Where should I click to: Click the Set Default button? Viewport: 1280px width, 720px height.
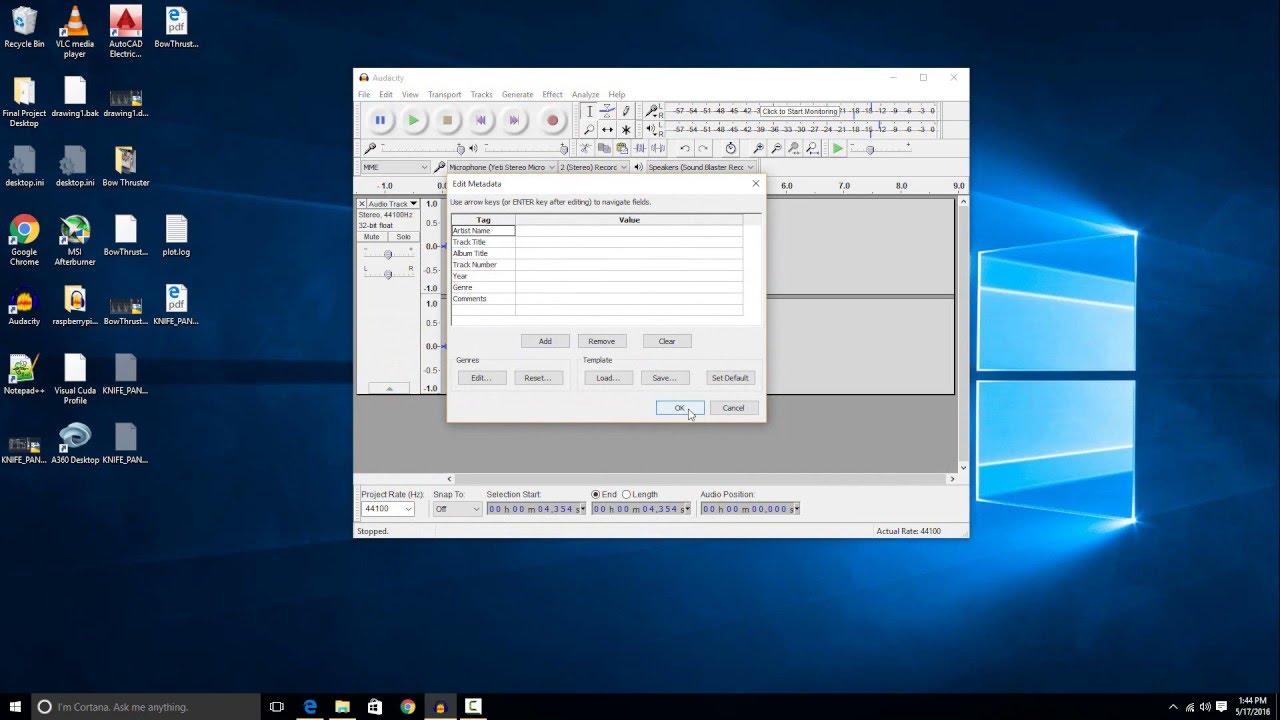click(730, 378)
